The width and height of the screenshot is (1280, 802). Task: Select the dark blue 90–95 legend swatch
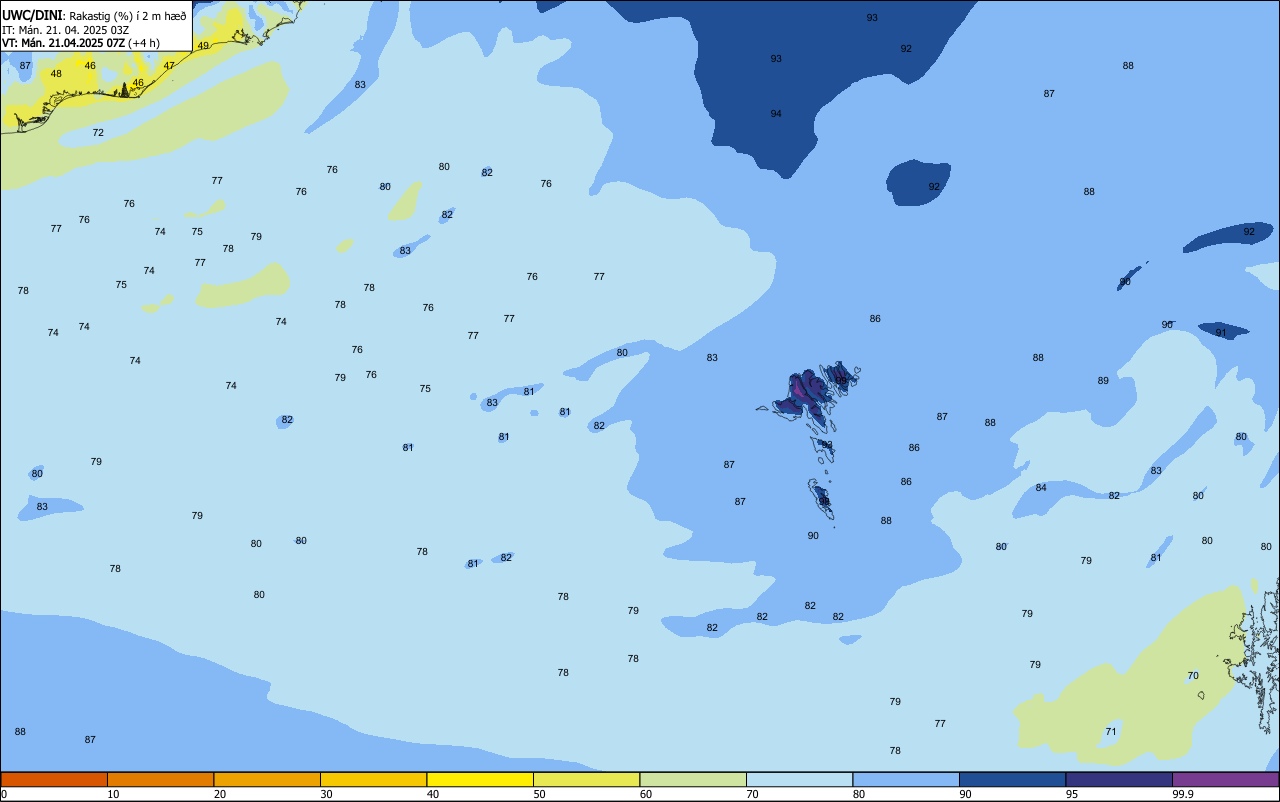(x=1012, y=779)
